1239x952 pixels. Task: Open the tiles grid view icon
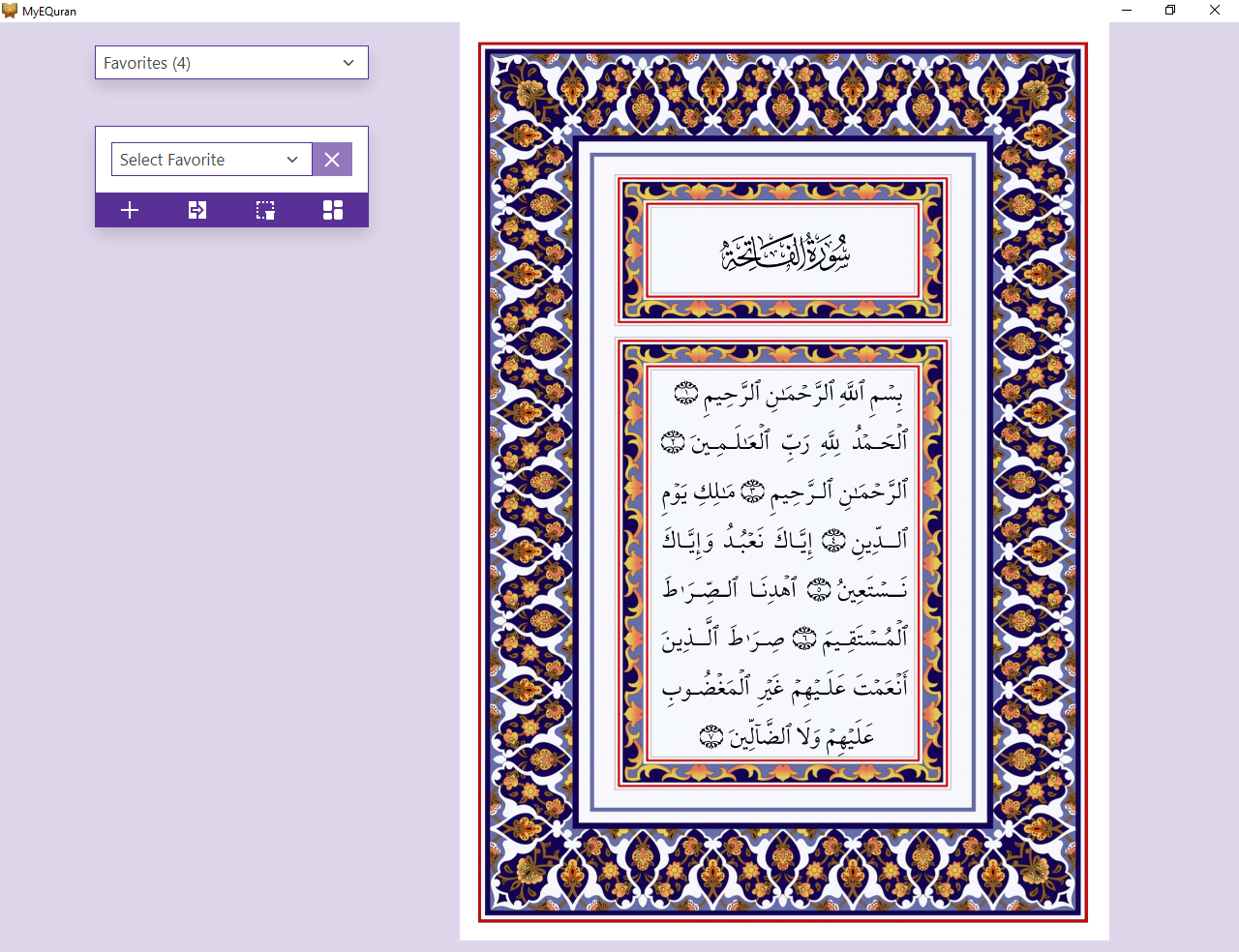tap(332, 210)
